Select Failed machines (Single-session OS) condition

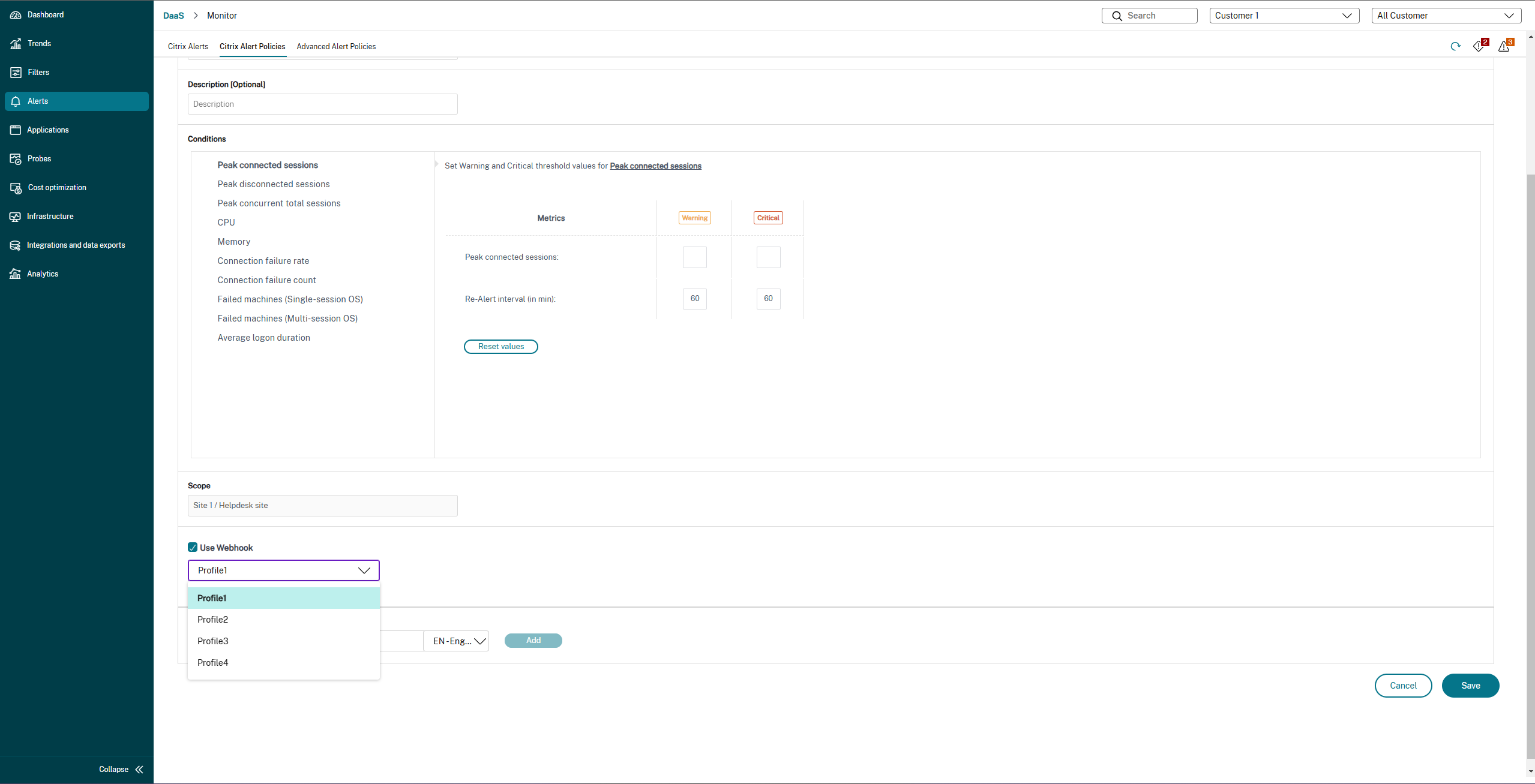[290, 299]
